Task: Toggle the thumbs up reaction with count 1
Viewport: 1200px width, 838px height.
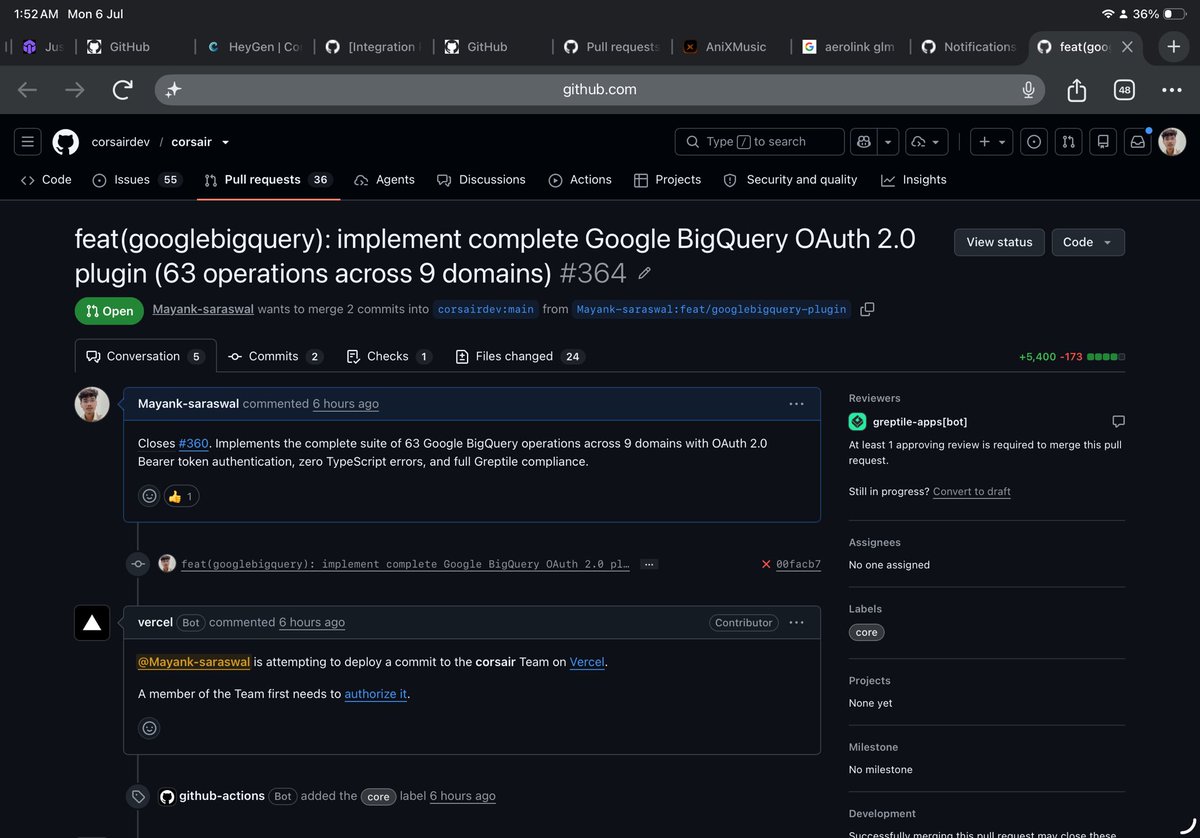Action: (x=181, y=496)
